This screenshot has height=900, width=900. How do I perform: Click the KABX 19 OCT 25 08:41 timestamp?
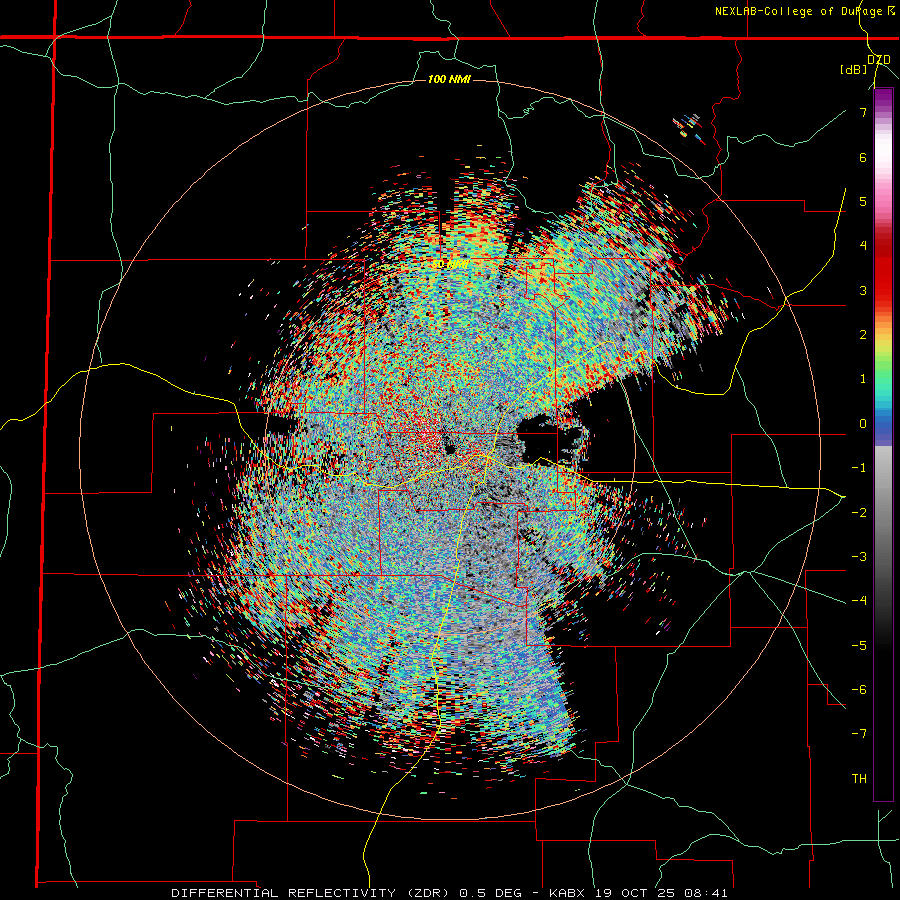tap(638, 893)
